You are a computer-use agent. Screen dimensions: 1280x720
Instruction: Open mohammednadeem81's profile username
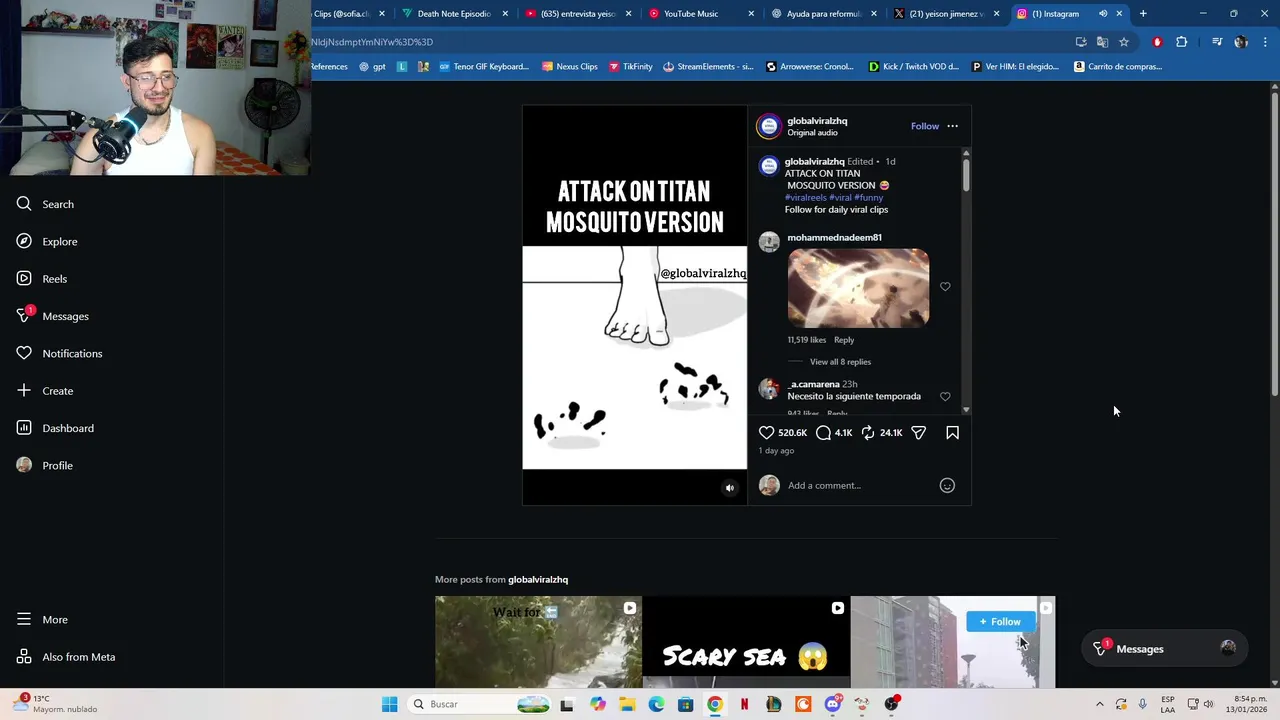click(834, 237)
